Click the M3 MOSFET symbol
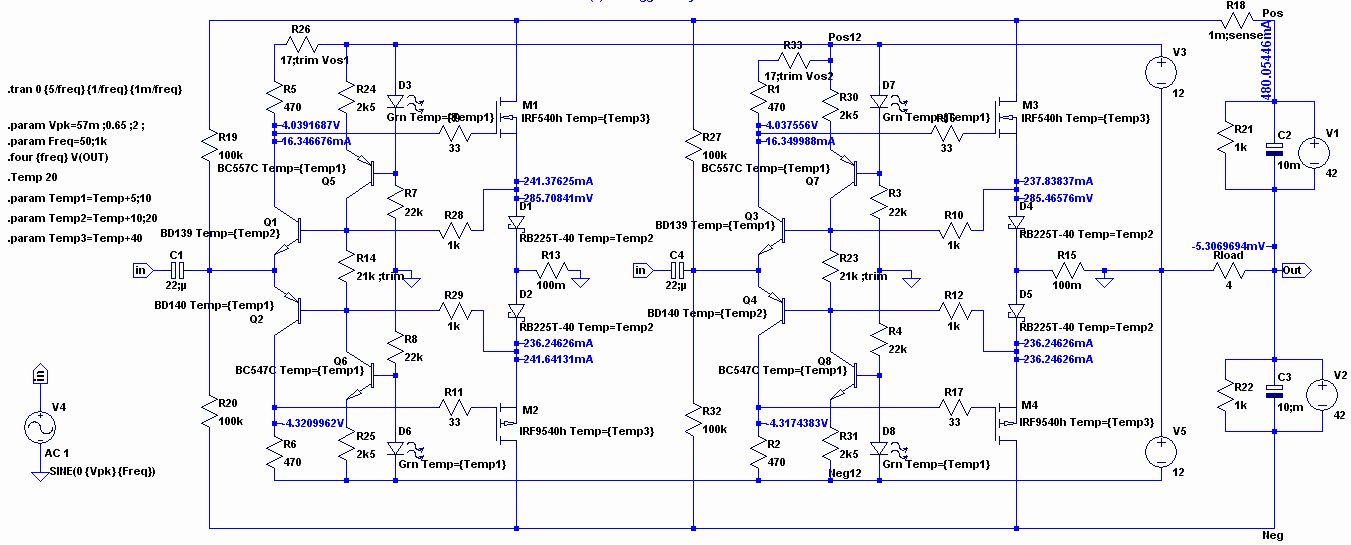 pos(1007,117)
